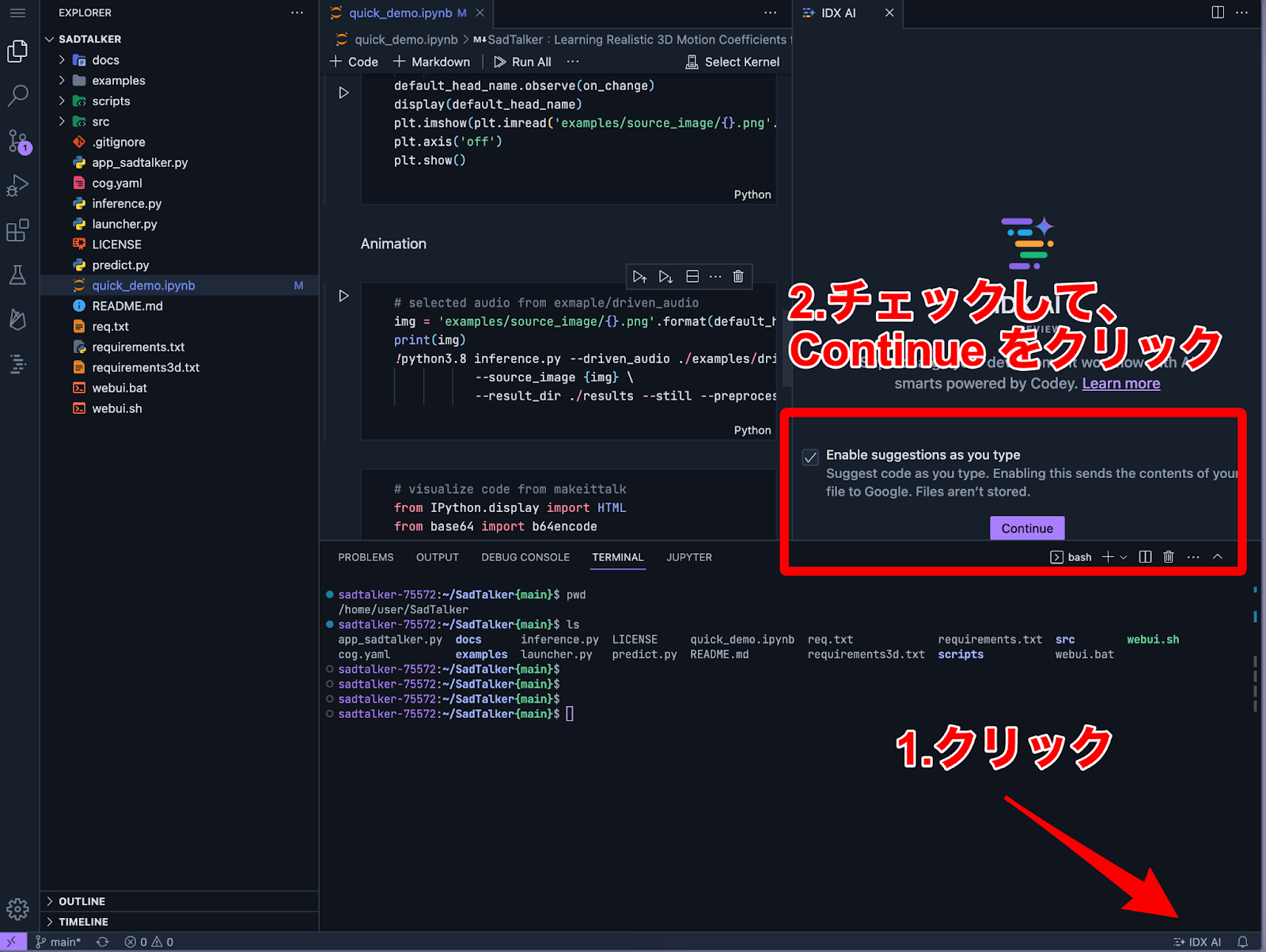Open the Firebase icon in activity bar

tap(17, 320)
